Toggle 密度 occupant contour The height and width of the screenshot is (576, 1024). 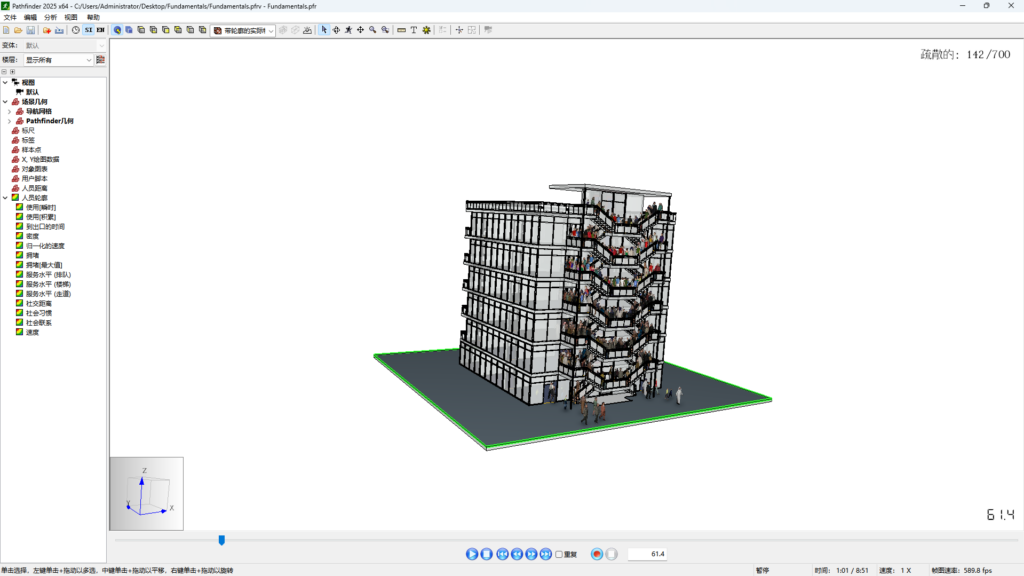(32, 236)
